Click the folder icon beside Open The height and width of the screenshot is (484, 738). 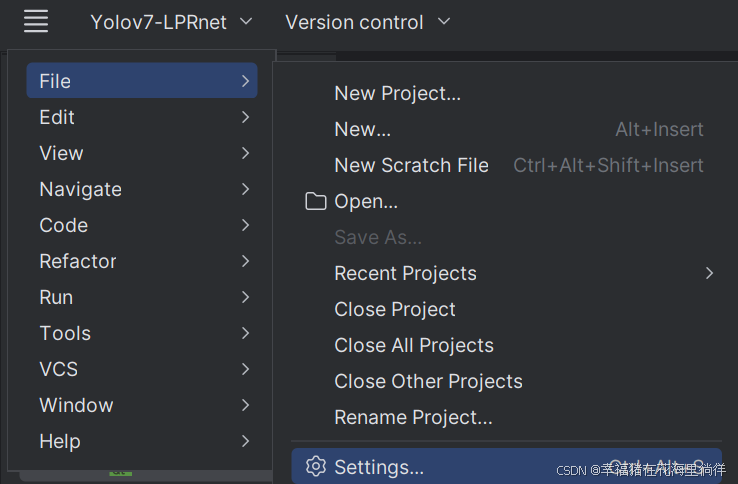(316, 202)
